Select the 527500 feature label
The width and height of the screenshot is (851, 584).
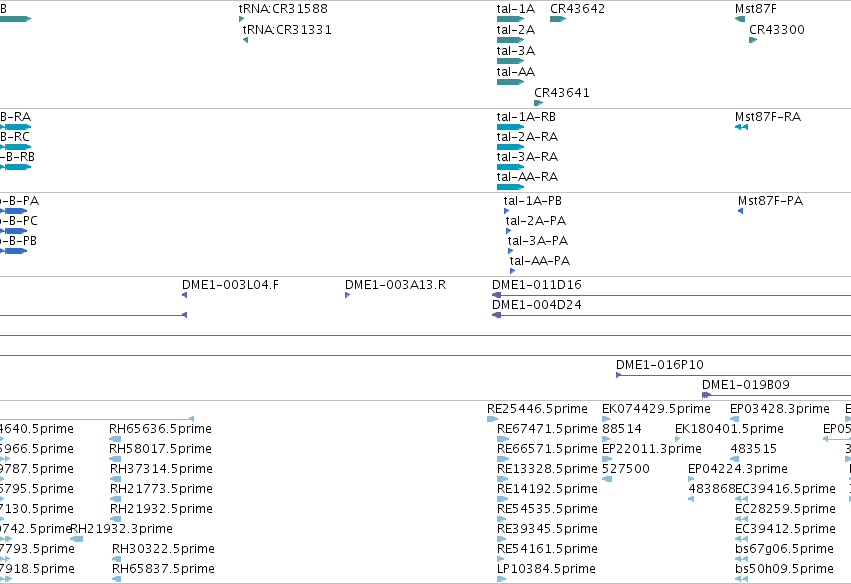[626, 469]
